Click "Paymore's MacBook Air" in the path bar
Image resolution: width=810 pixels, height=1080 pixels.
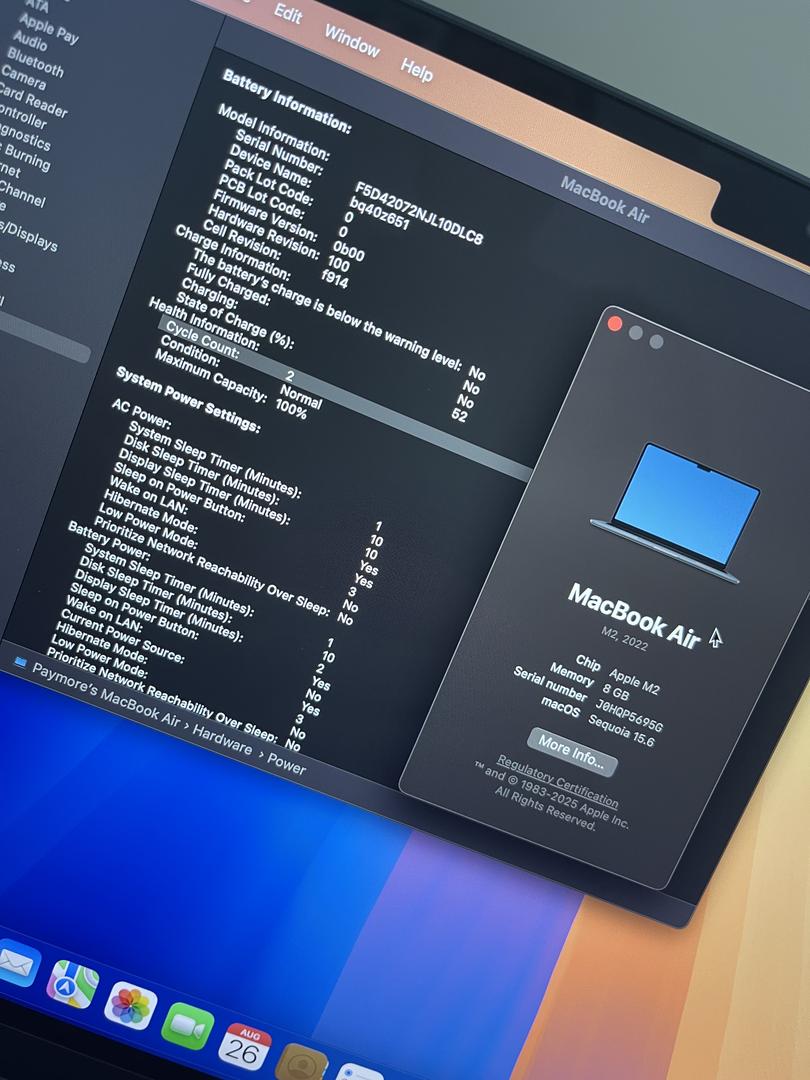click(x=106, y=694)
